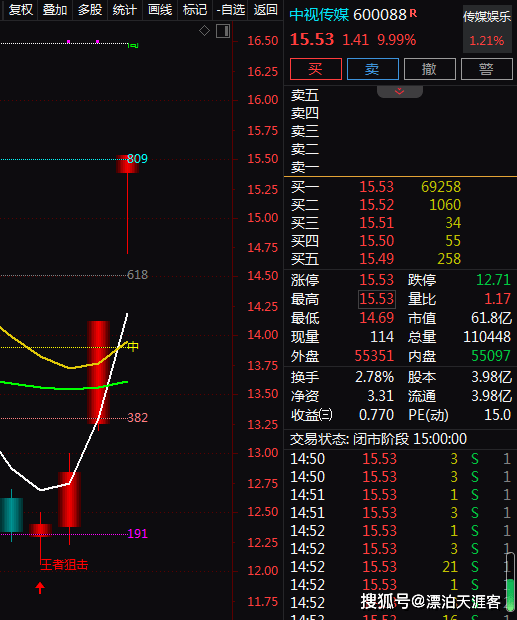Click the stock code 600088

(x=379, y=15)
